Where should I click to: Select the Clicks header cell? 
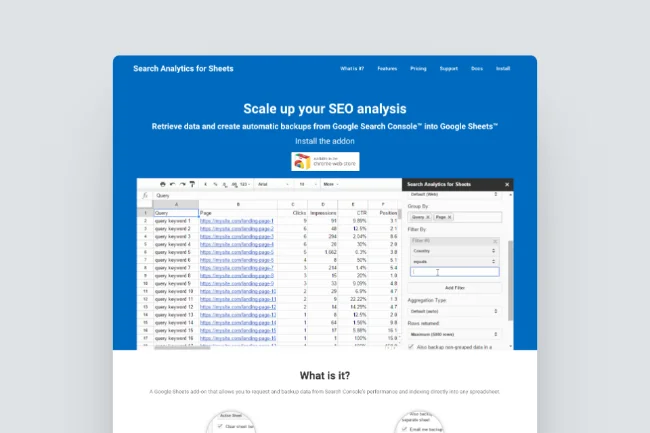click(x=293, y=213)
